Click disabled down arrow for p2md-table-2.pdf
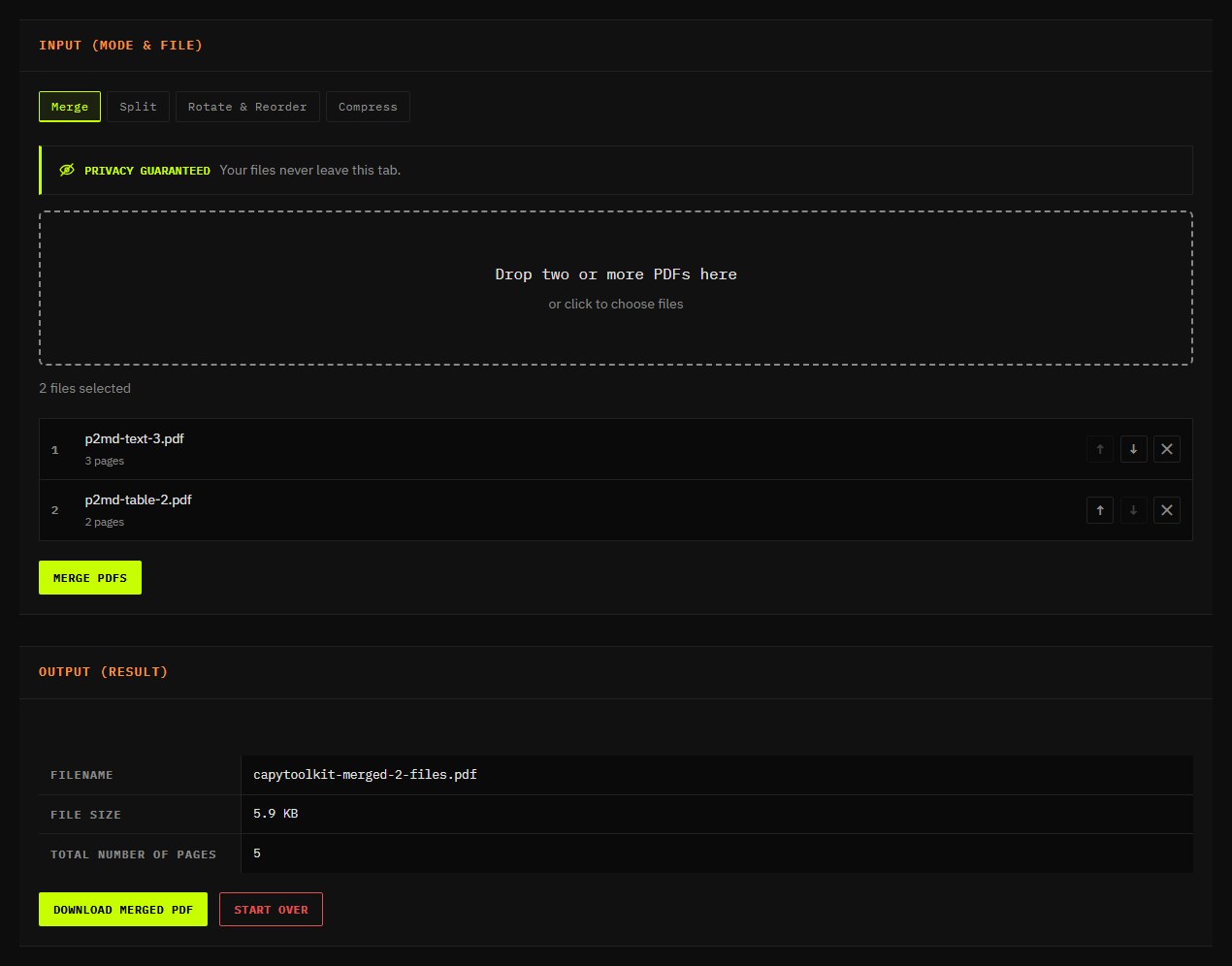 click(1133, 510)
